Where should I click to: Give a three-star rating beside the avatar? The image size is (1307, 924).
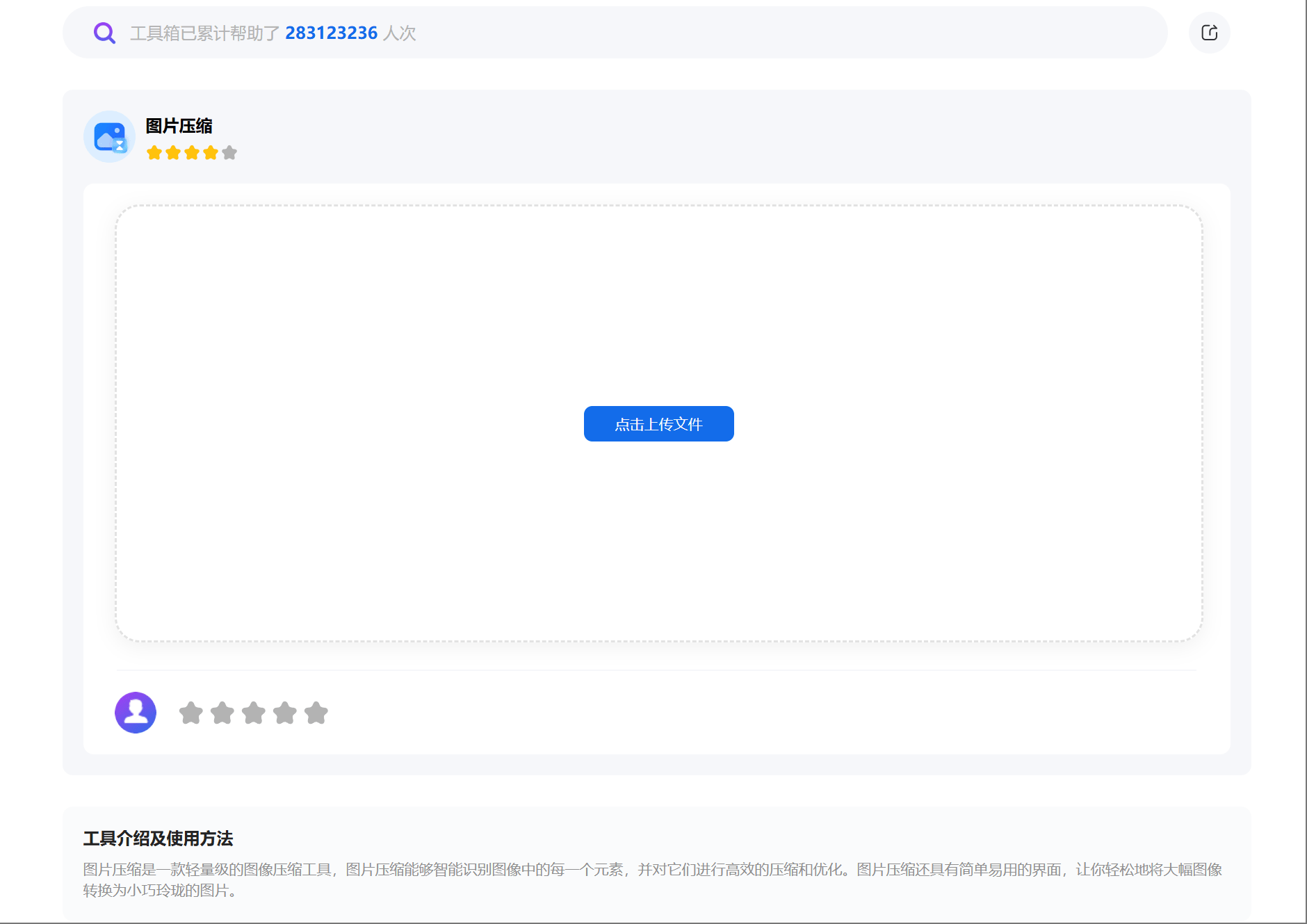pos(254,713)
